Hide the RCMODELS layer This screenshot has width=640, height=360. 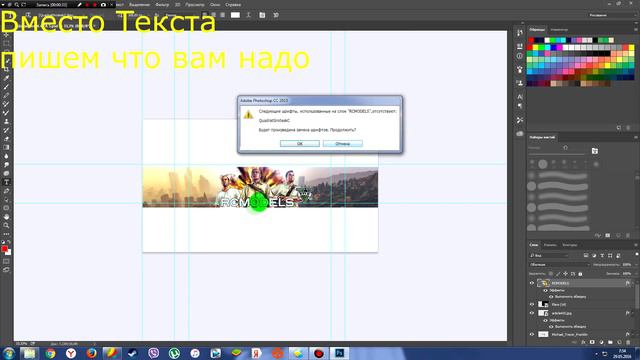(x=532, y=283)
